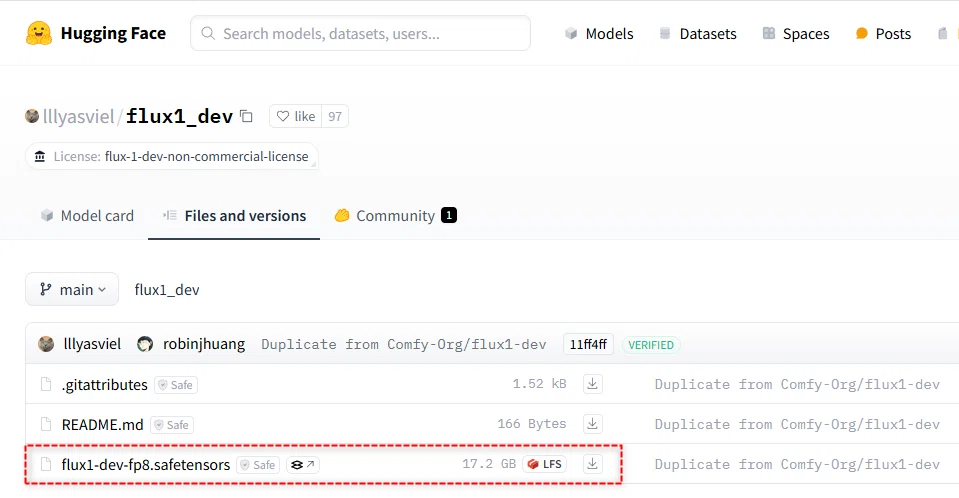
Task: Copy the repository name with copy icon
Action: (x=246, y=116)
